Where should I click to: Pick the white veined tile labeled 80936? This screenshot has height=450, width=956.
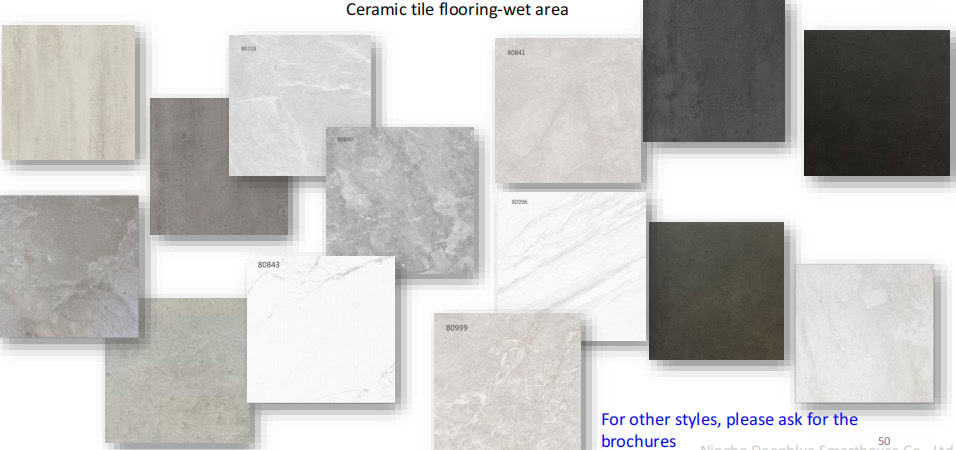[570, 265]
